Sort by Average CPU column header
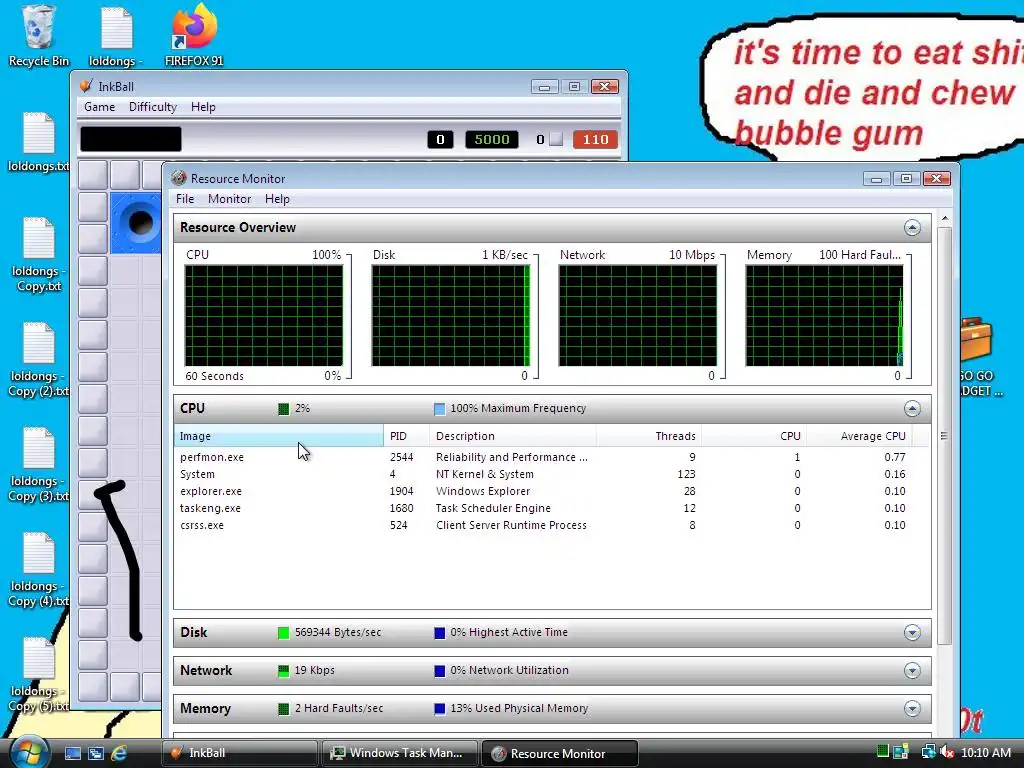This screenshot has width=1024, height=768. [859, 436]
